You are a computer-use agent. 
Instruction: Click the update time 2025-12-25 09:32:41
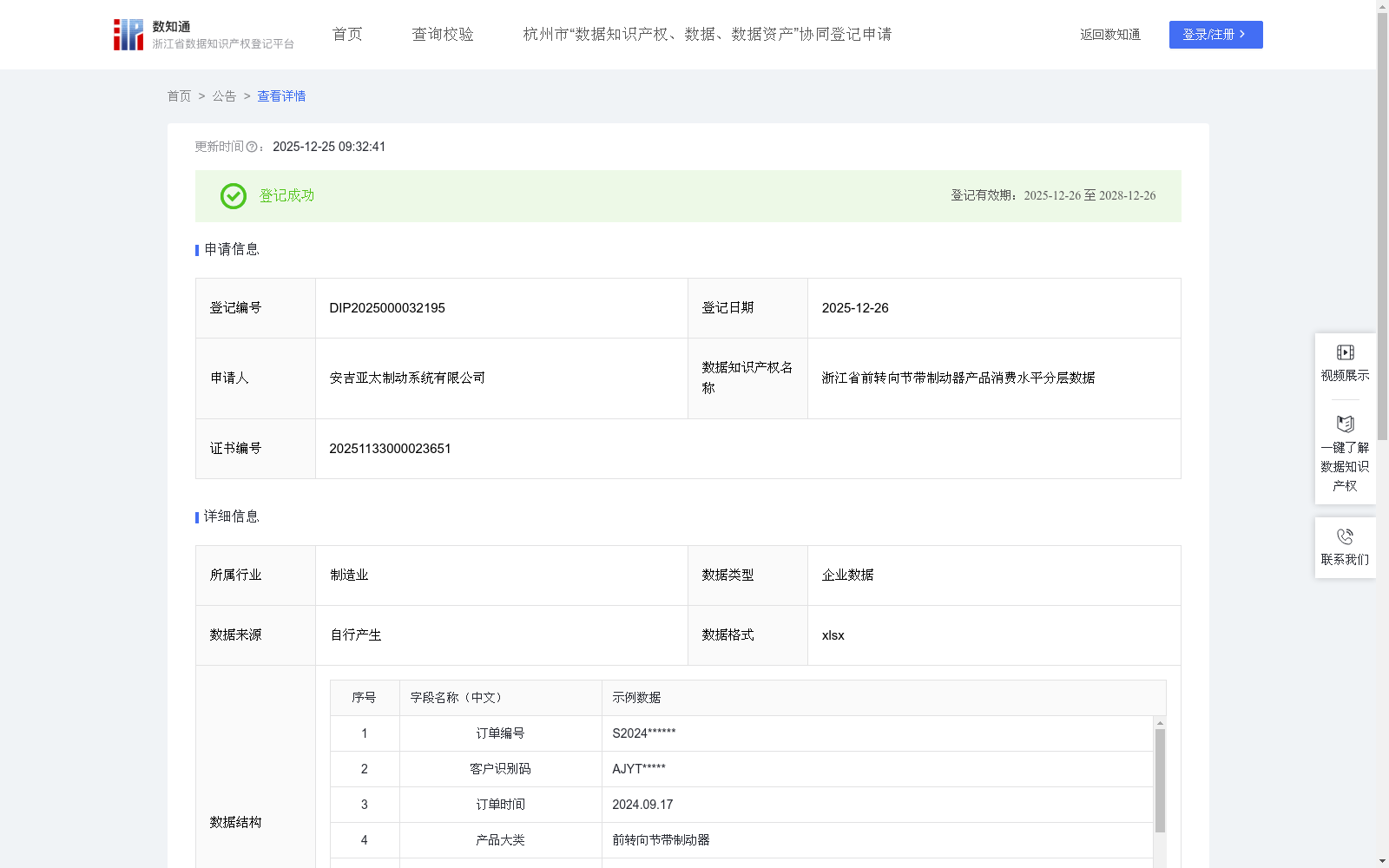pyautogui.click(x=329, y=147)
